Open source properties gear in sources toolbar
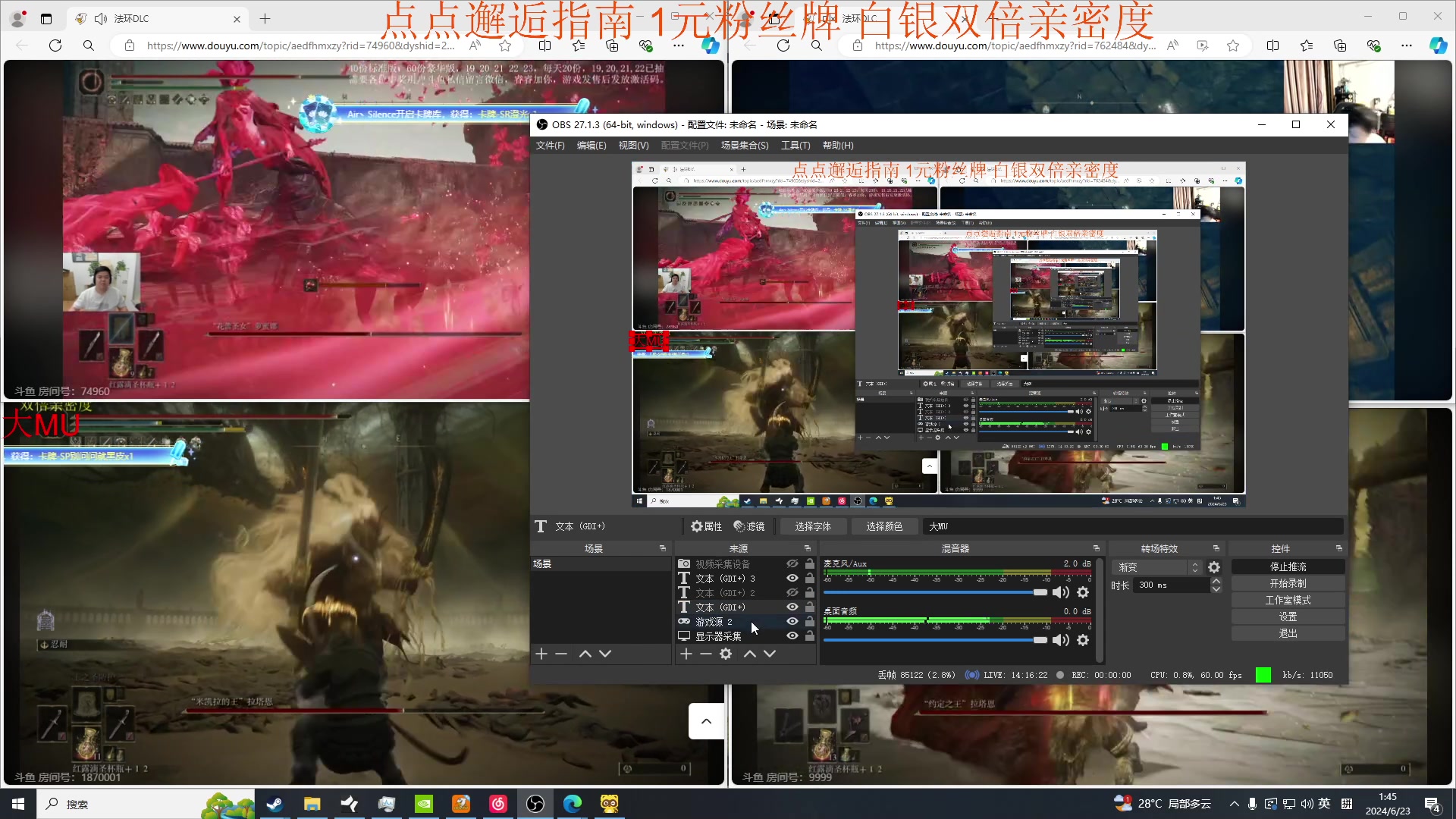This screenshot has width=1456, height=819. pyautogui.click(x=726, y=654)
